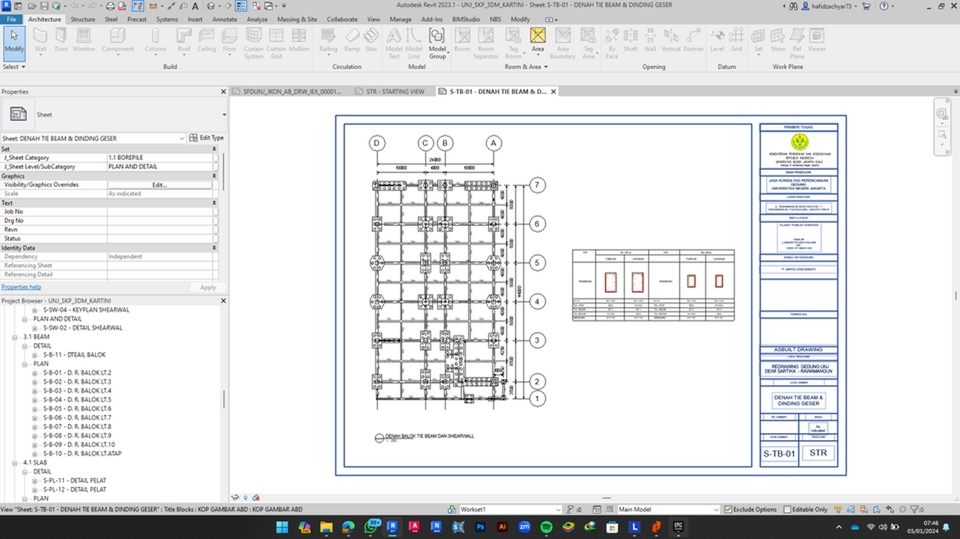This screenshot has height=539, width=960.
Task: Close the Properties panel
Action: coord(223,92)
